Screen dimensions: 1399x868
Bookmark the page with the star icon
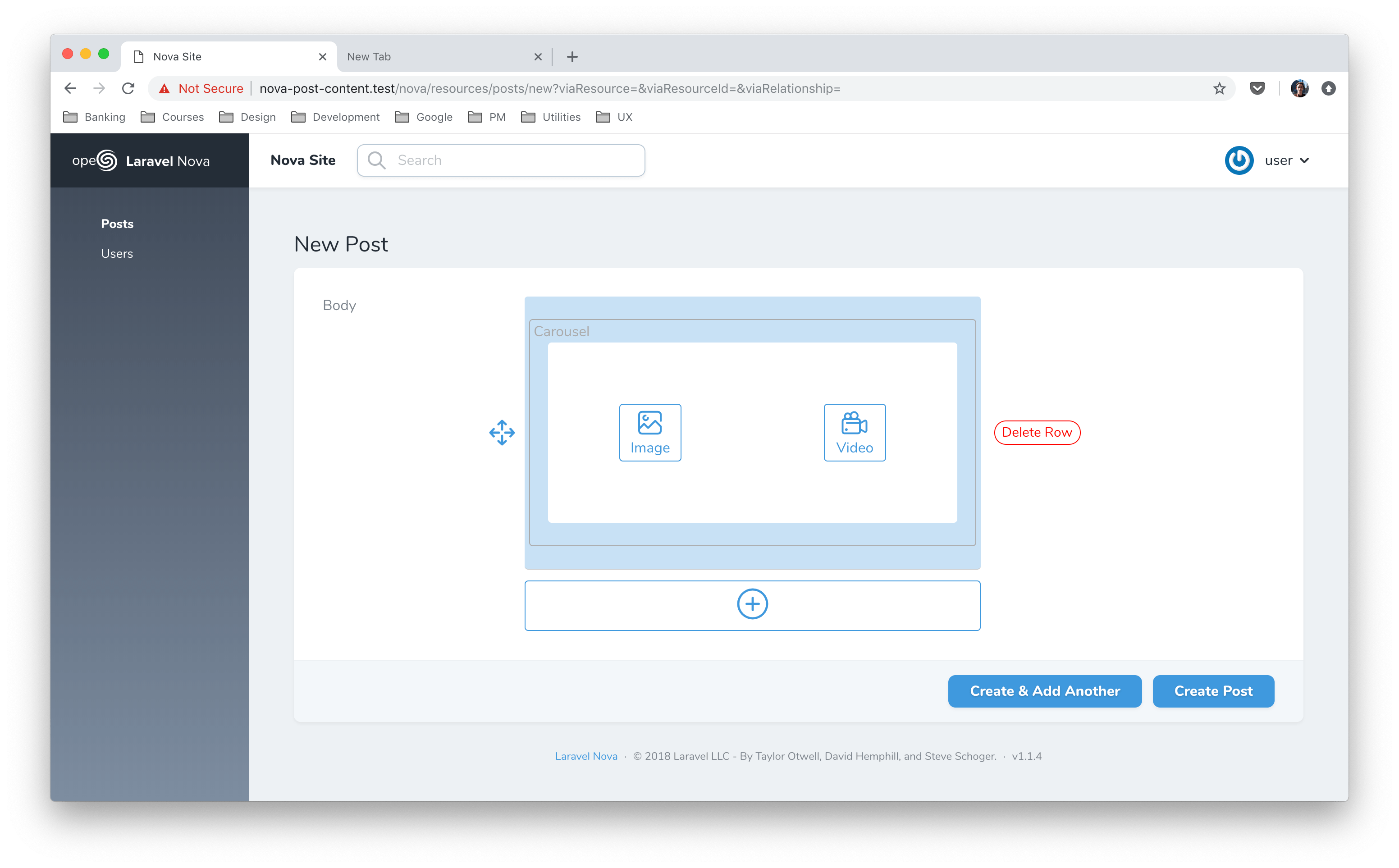coord(1218,88)
